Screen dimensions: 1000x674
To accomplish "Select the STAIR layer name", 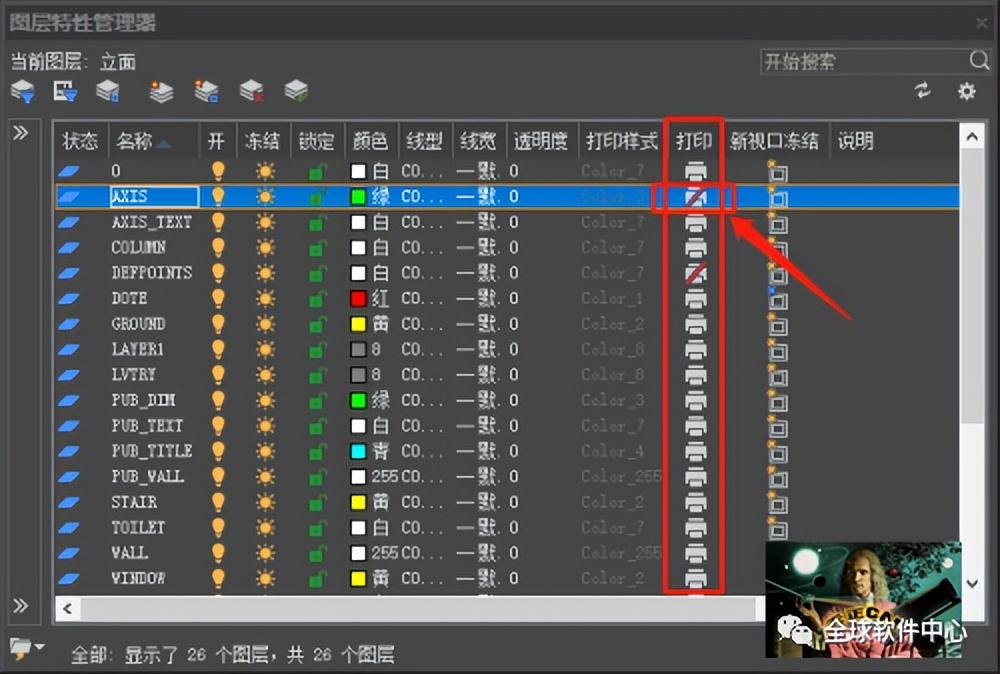I will [x=134, y=502].
